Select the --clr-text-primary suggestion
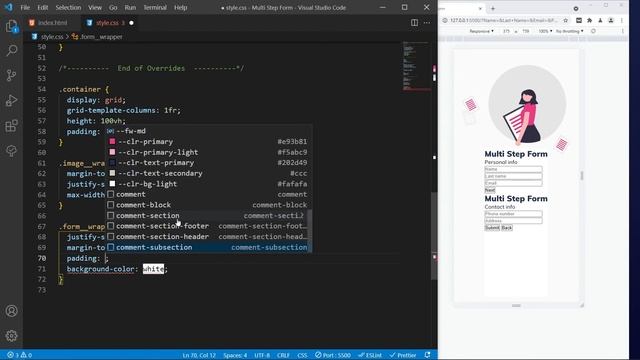The width and height of the screenshot is (640, 360). [209, 163]
